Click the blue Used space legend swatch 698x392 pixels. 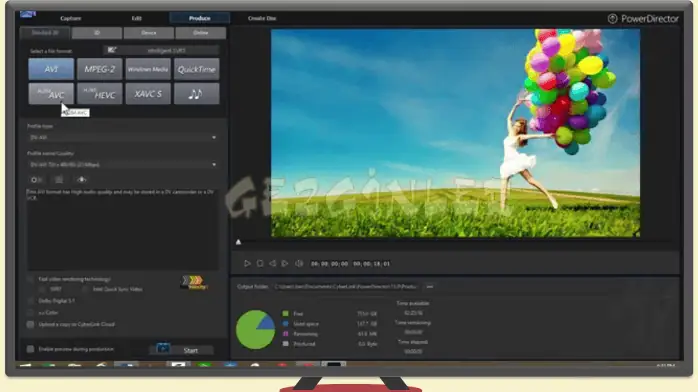pyautogui.click(x=285, y=324)
